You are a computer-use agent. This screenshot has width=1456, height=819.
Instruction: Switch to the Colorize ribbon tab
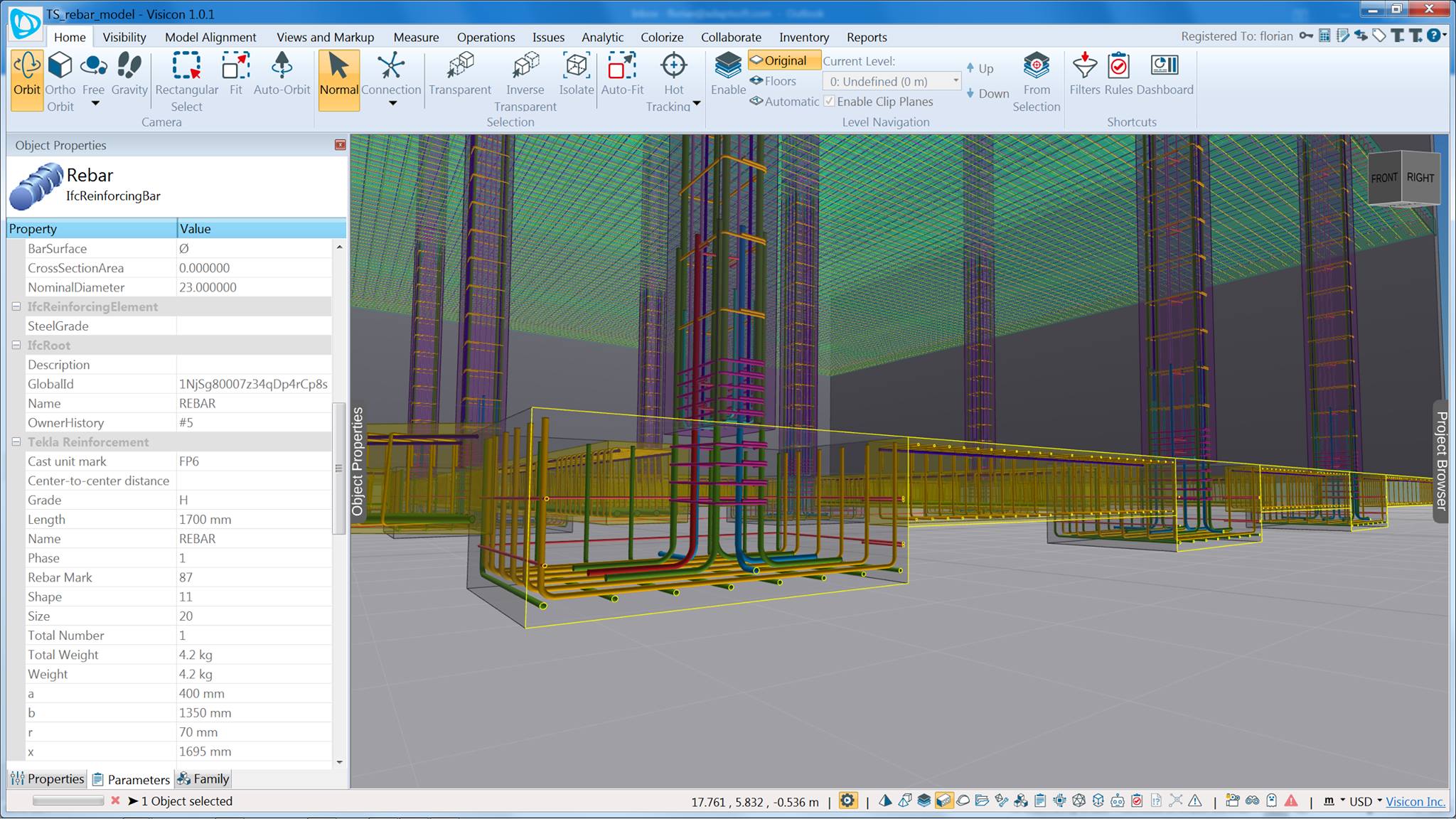click(x=662, y=37)
